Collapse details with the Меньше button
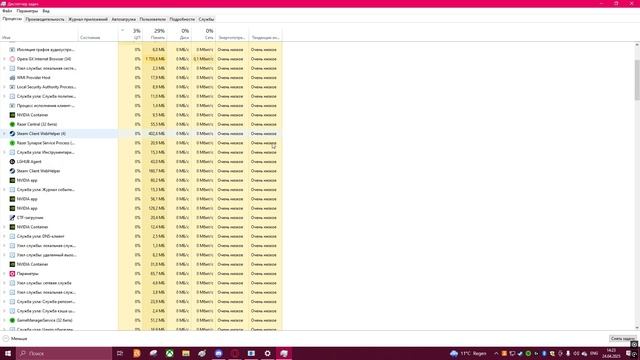 tap(15, 338)
